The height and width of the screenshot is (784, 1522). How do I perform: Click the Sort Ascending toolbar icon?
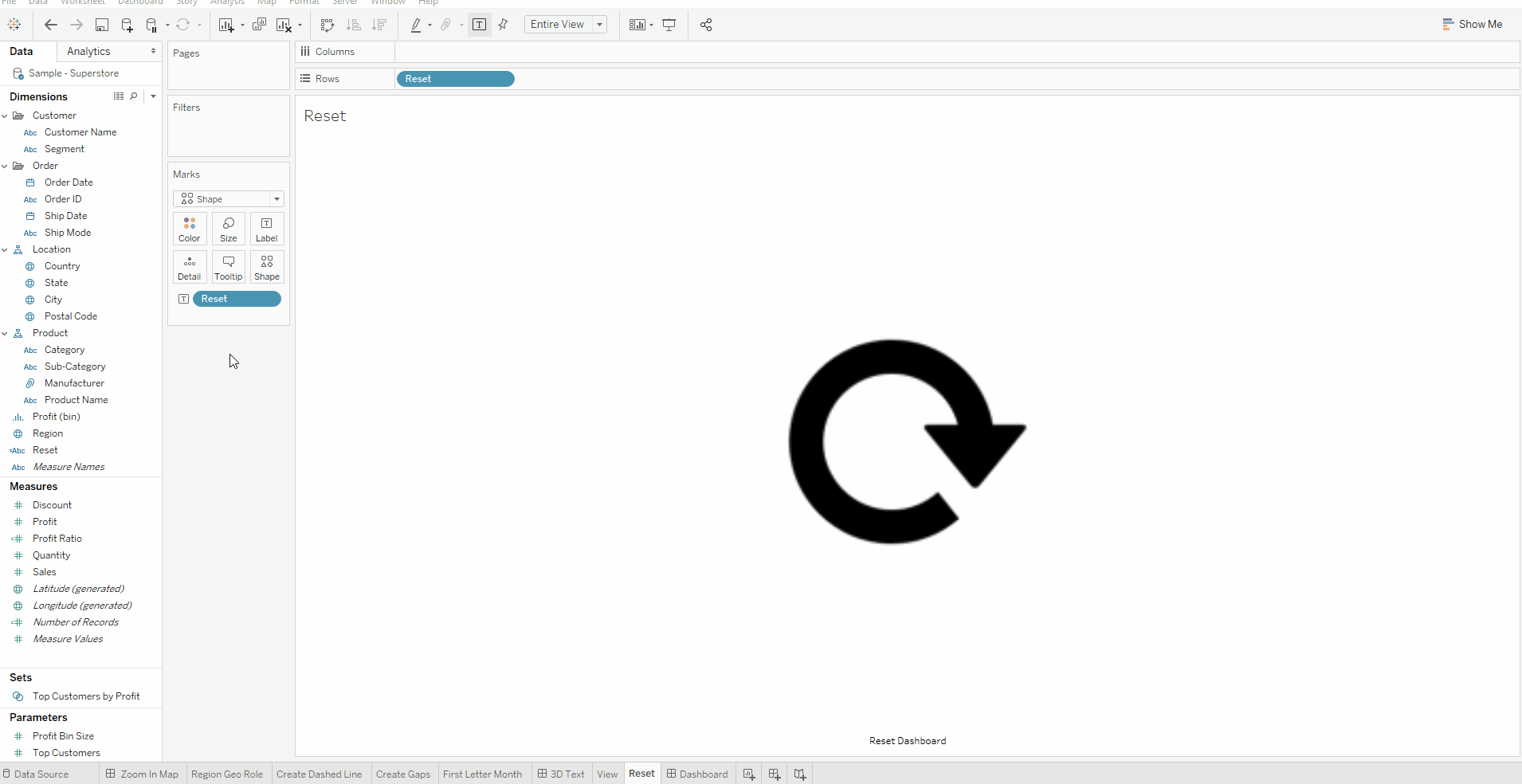pyautogui.click(x=353, y=25)
